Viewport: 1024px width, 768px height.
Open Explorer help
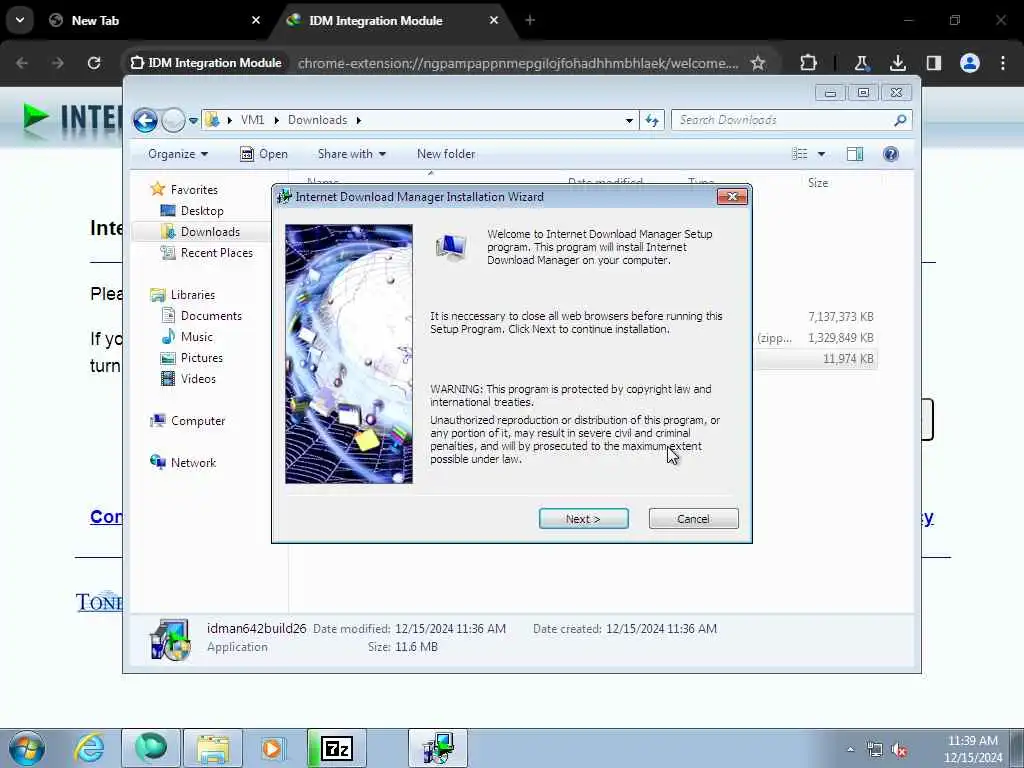(890, 154)
